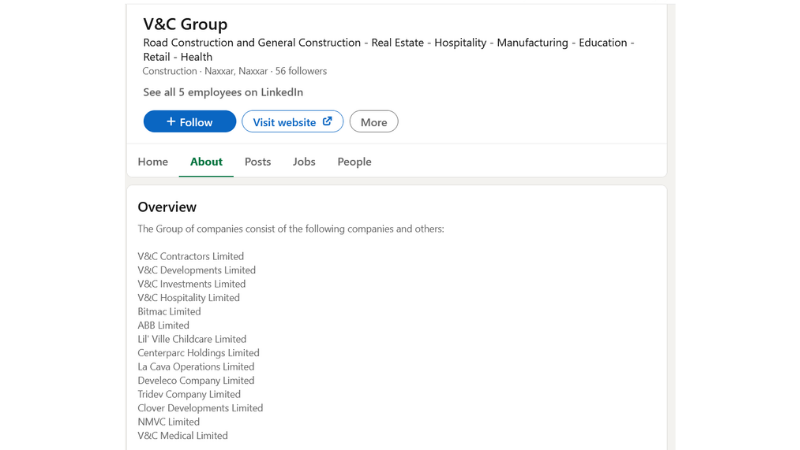Click the Bitmac Limited entry
This screenshot has width=800, height=450.
pos(169,311)
